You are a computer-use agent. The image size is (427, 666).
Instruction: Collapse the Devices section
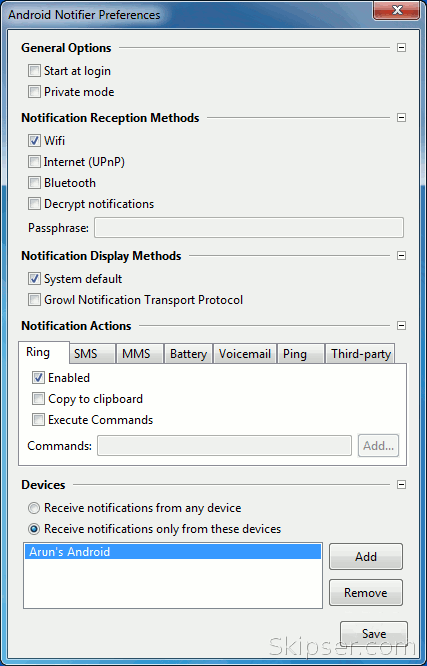coord(401,485)
